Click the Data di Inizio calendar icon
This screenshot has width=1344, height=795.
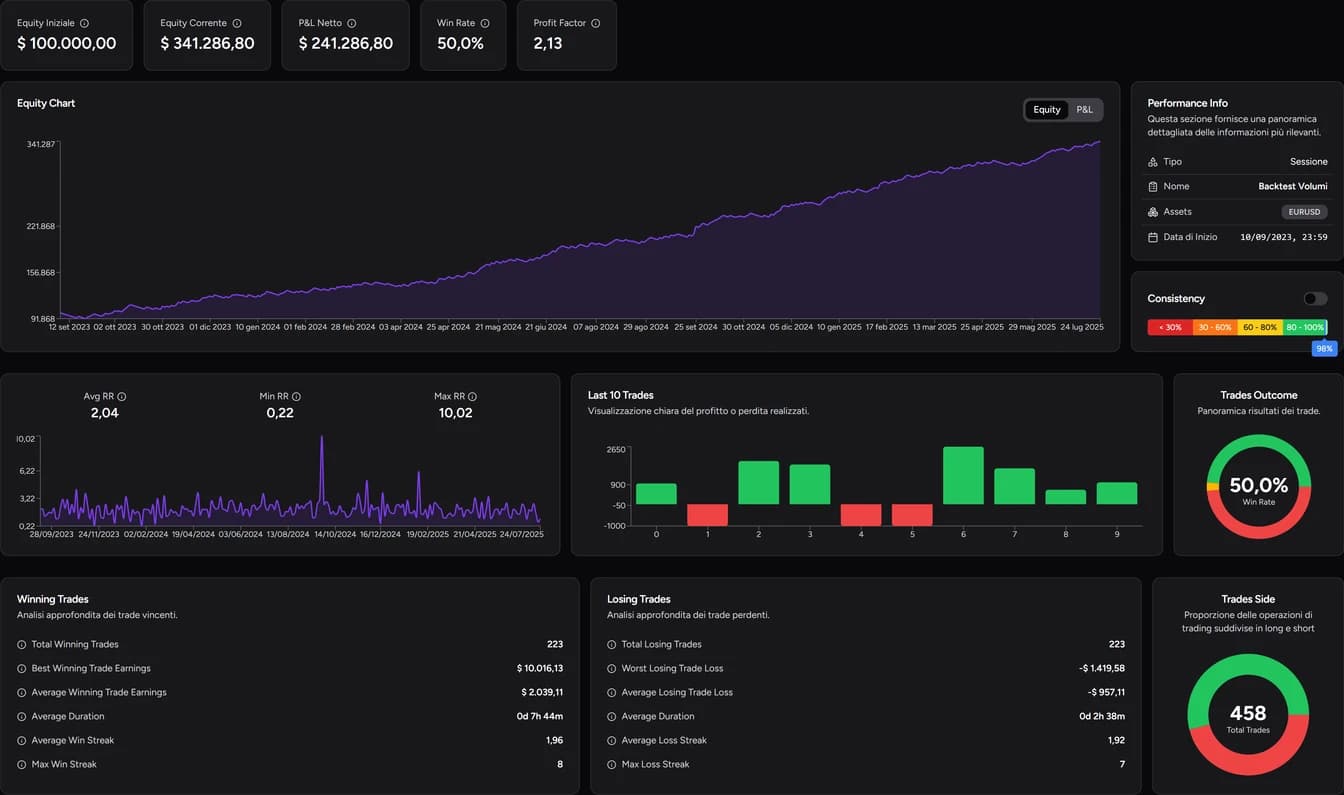click(1153, 237)
